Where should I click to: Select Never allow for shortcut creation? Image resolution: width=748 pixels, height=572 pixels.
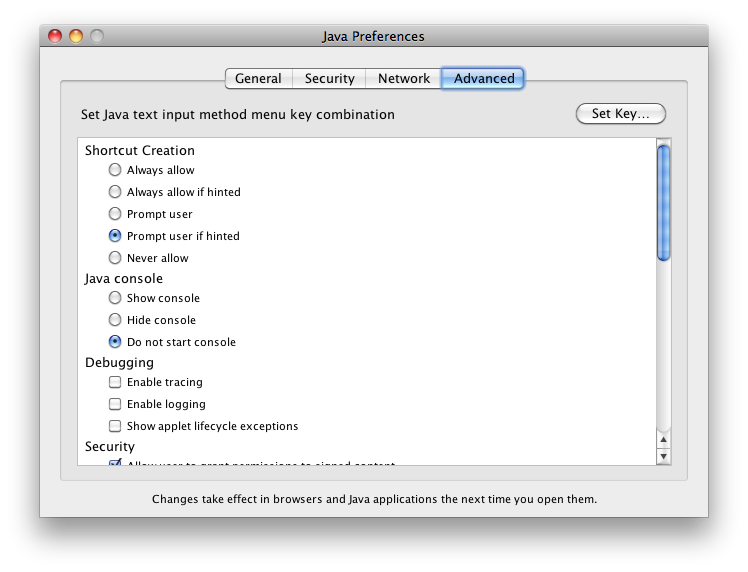(x=115, y=258)
